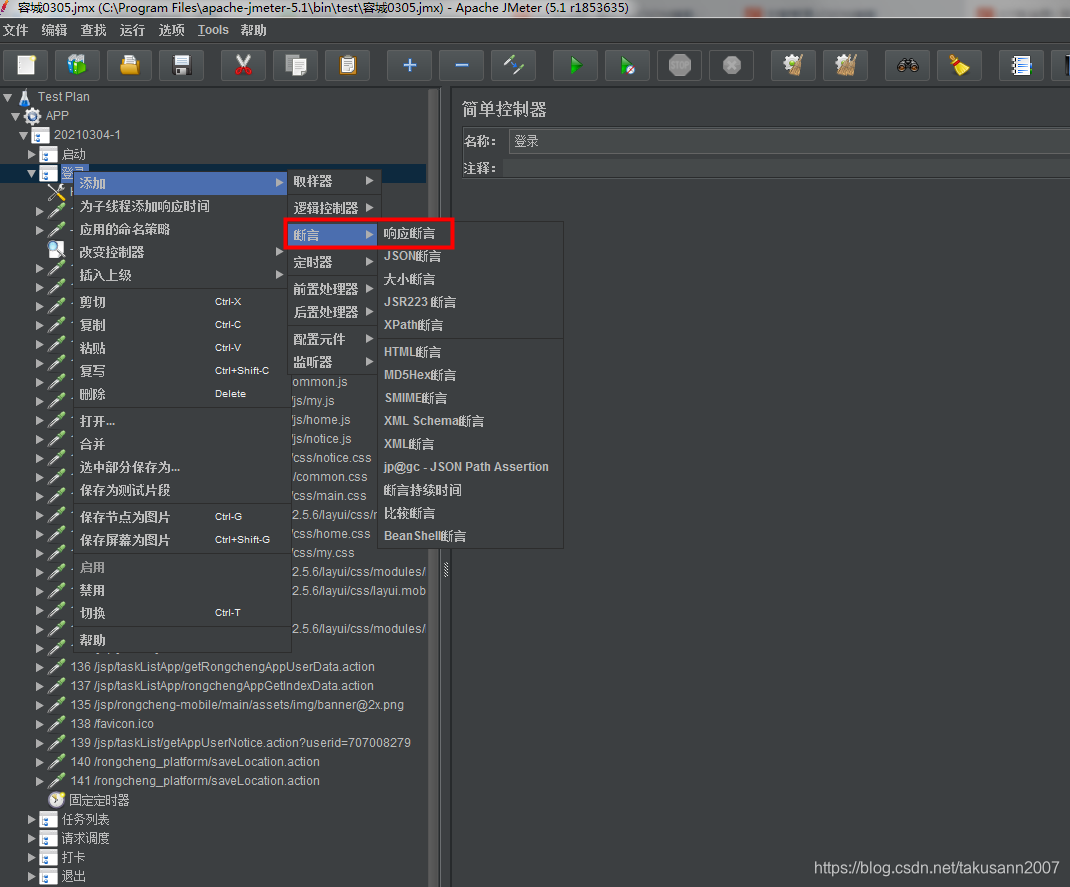Expand the 退出 tree node
Viewport: 1070px width, 887px height.
31,876
